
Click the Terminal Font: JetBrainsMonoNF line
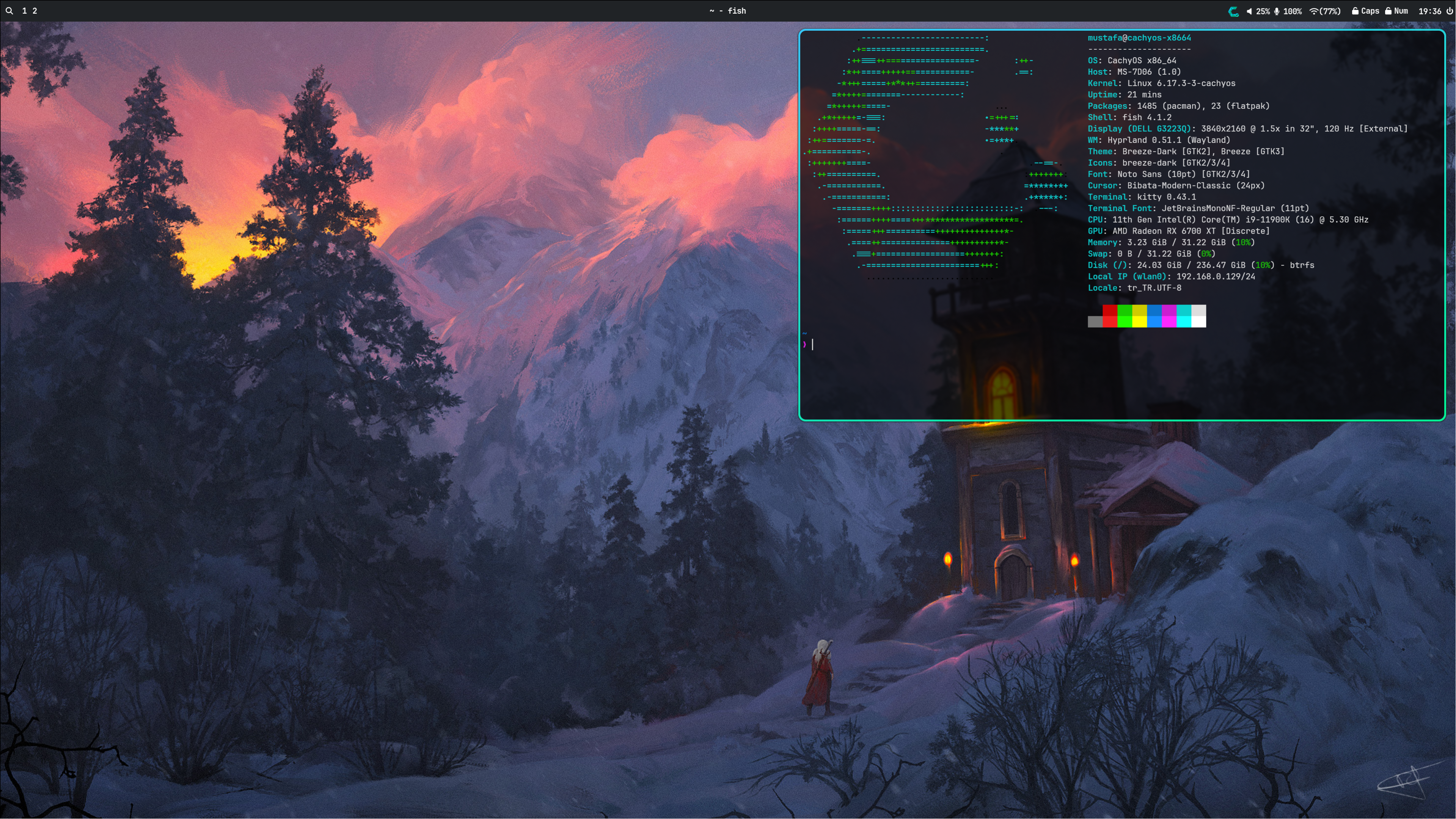point(1198,208)
